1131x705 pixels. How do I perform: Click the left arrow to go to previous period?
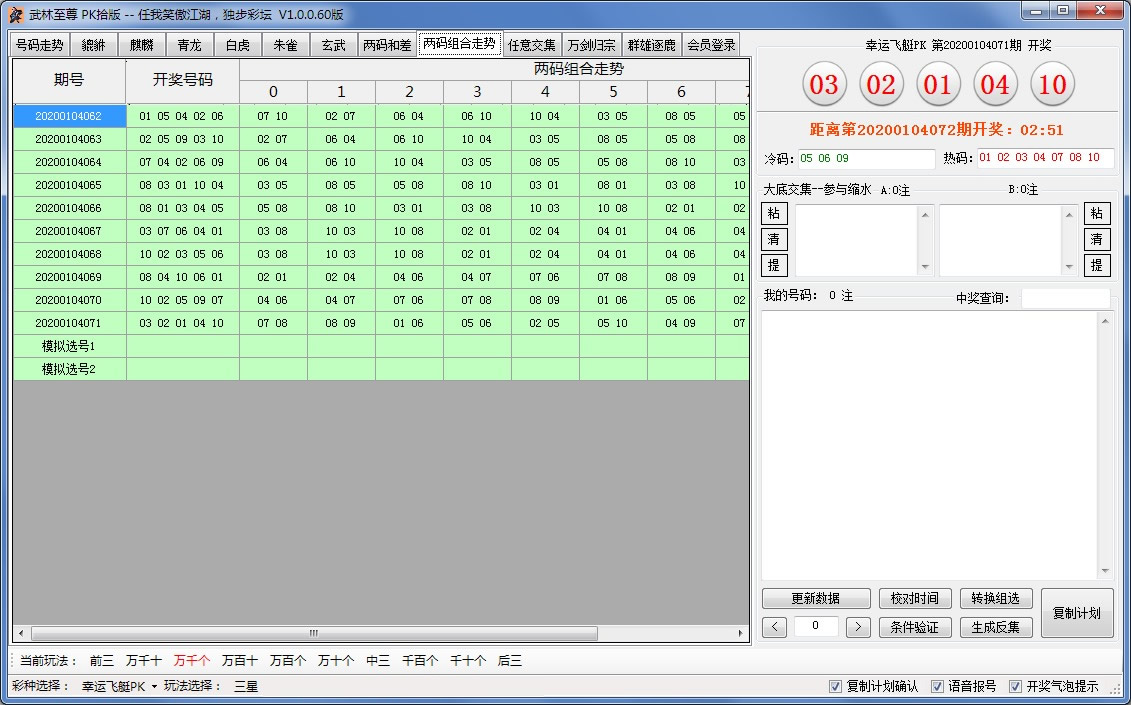coord(775,625)
